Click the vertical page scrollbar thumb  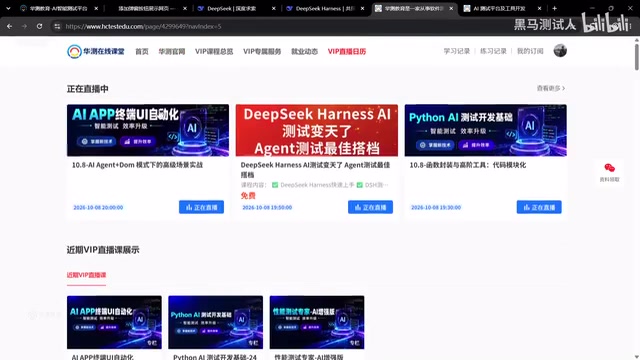636,57
